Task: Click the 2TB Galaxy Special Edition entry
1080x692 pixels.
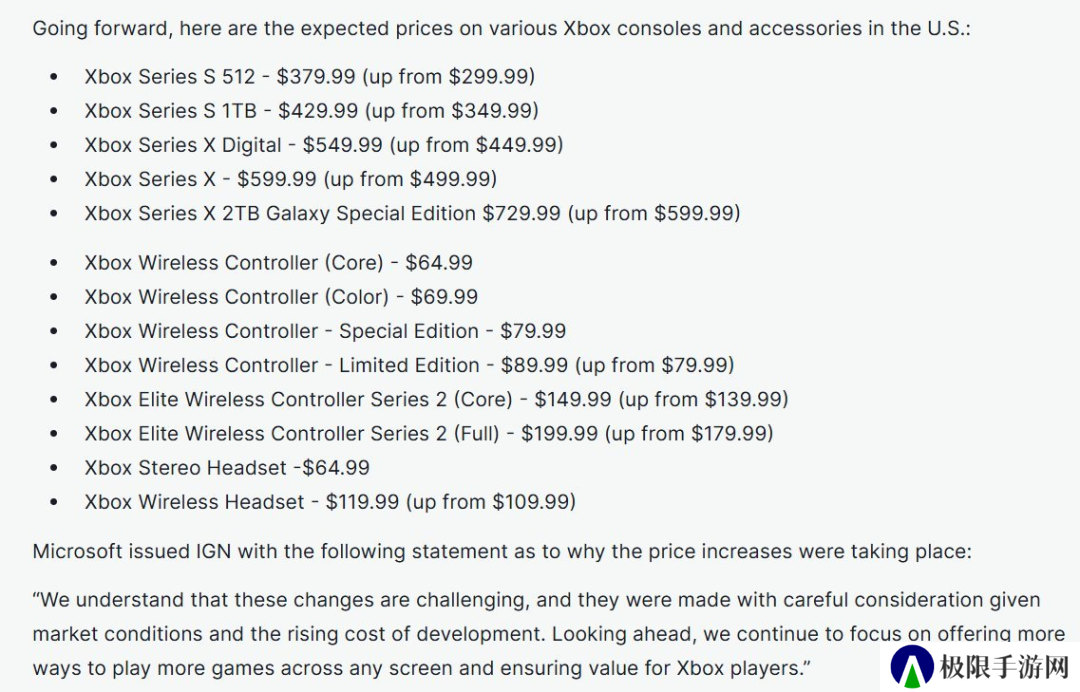Action: coord(412,213)
